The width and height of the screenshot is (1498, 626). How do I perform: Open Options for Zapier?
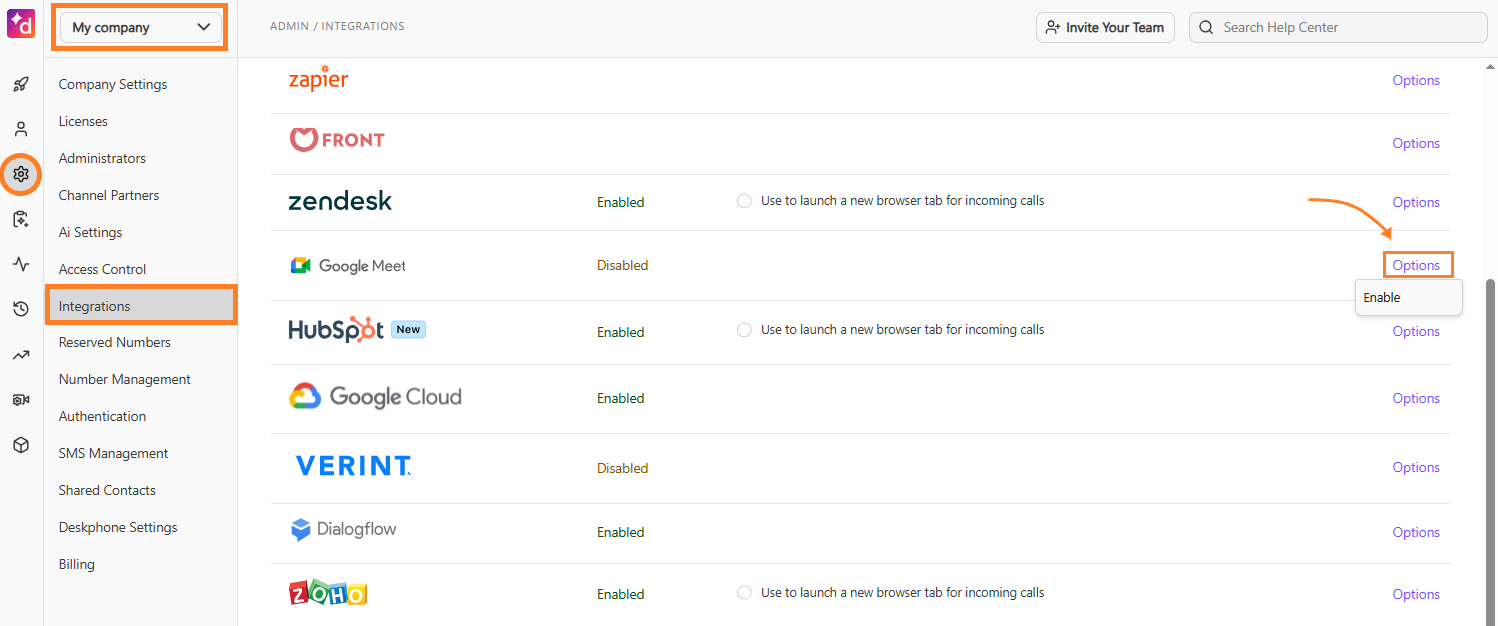[1416, 80]
